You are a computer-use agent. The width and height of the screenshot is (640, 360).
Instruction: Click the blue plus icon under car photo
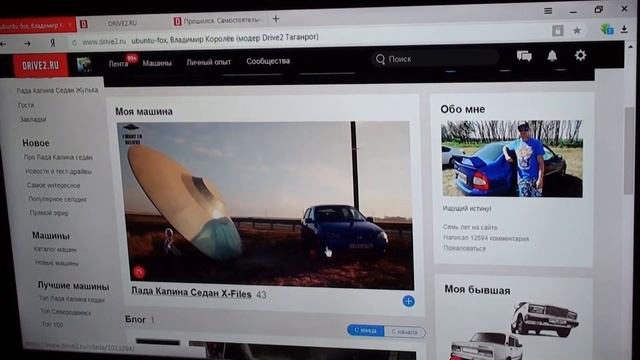click(408, 301)
